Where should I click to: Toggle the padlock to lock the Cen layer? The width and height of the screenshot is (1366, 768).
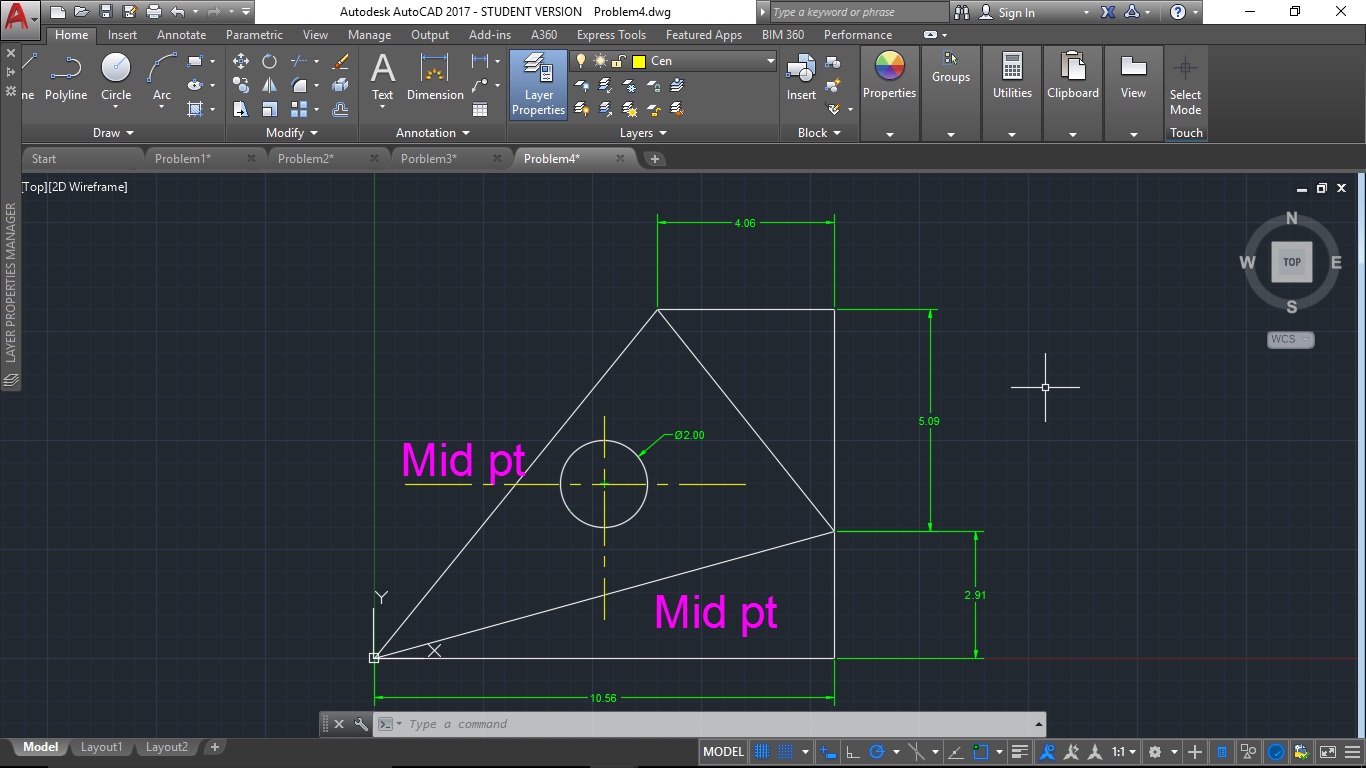coord(617,61)
